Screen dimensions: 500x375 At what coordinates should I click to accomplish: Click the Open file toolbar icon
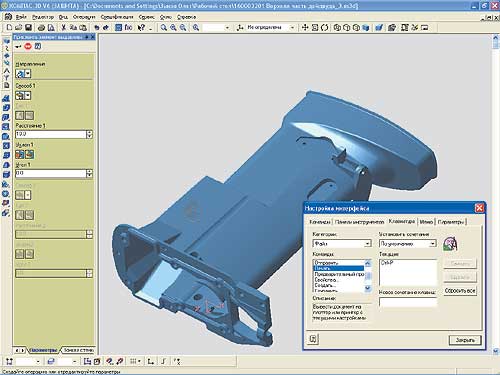coord(19,28)
